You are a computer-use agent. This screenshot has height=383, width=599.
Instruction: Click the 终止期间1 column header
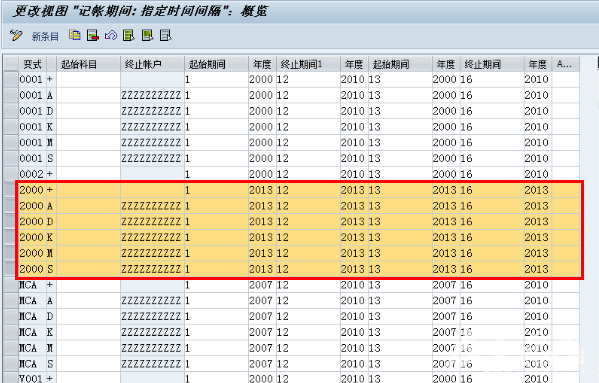[308, 64]
